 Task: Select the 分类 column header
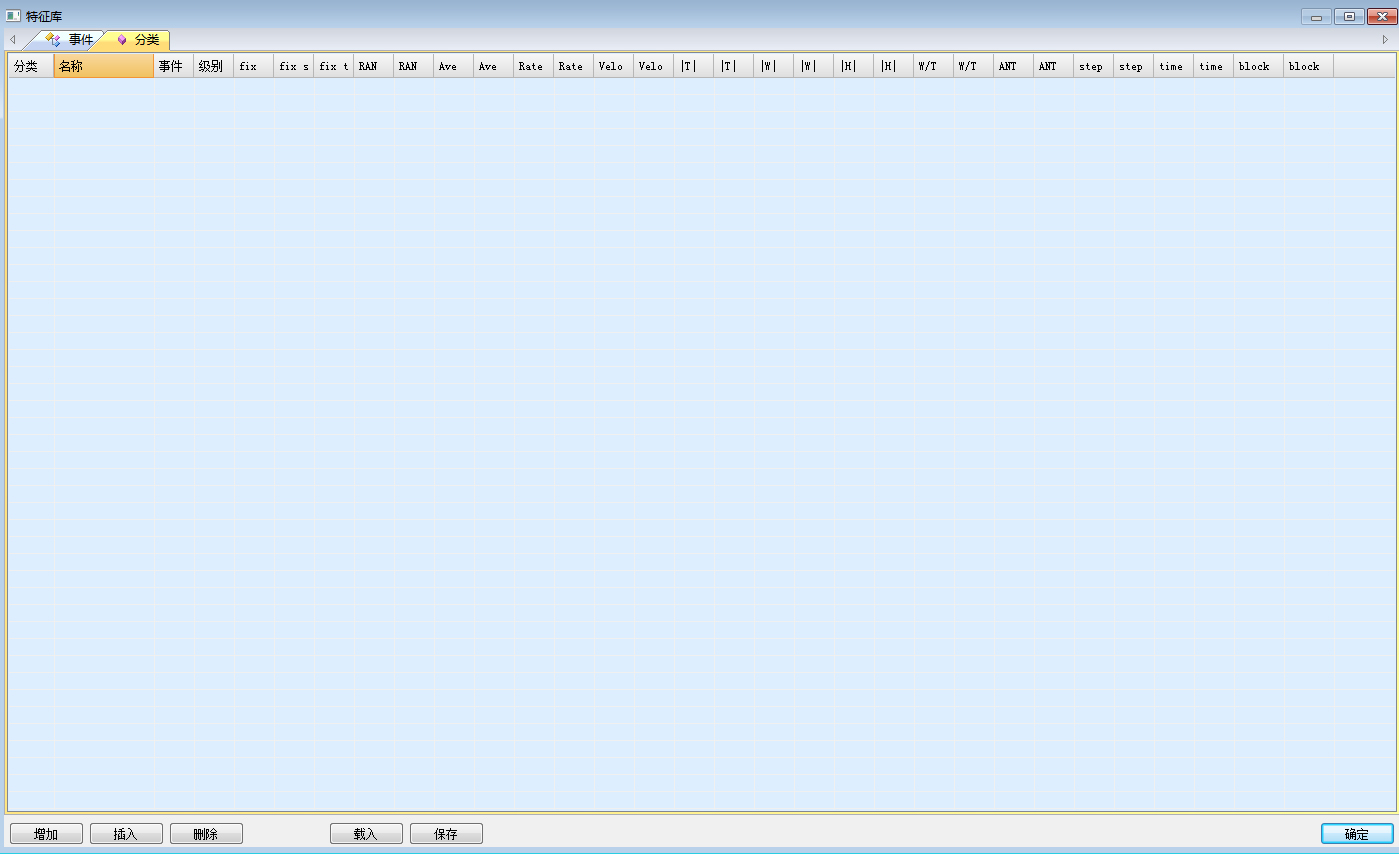(31, 66)
